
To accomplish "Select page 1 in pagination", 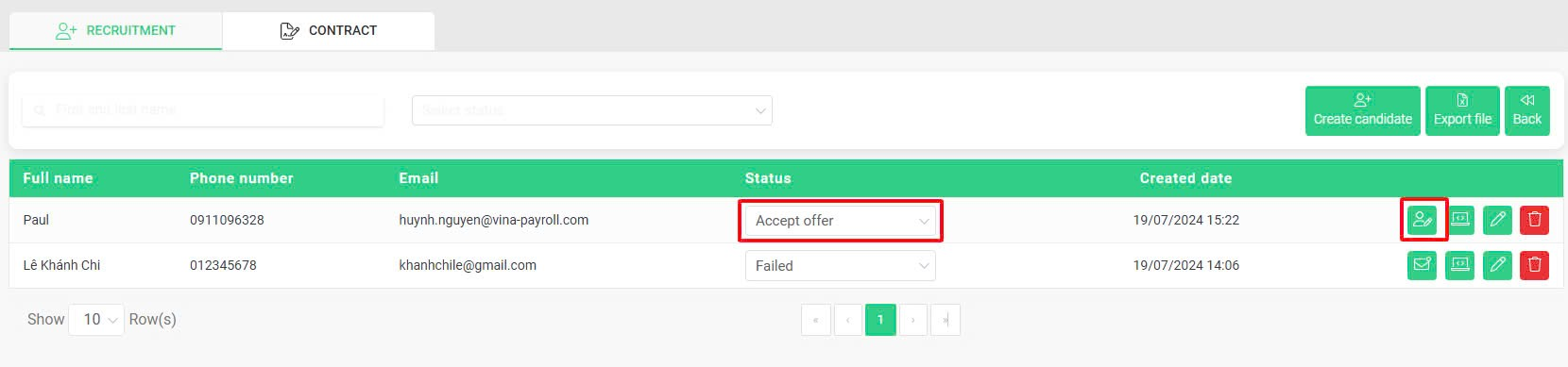I will [880, 320].
